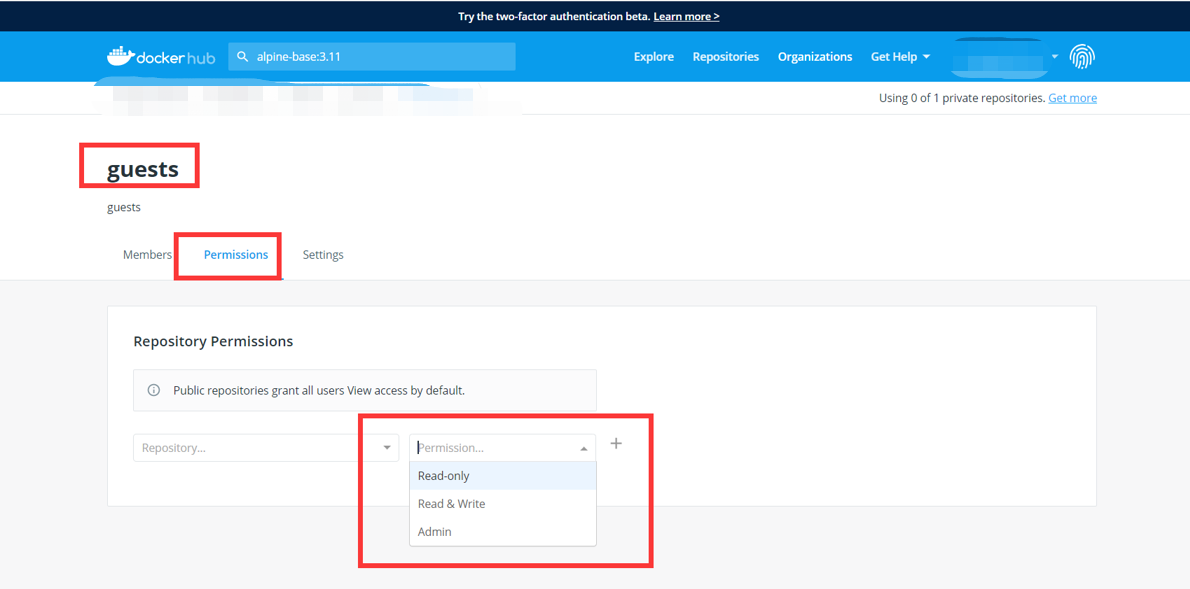Screen dimensions: 1190x589
Task: Switch to the Members tab
Action: pyautogui.click(x=147, y=255)
